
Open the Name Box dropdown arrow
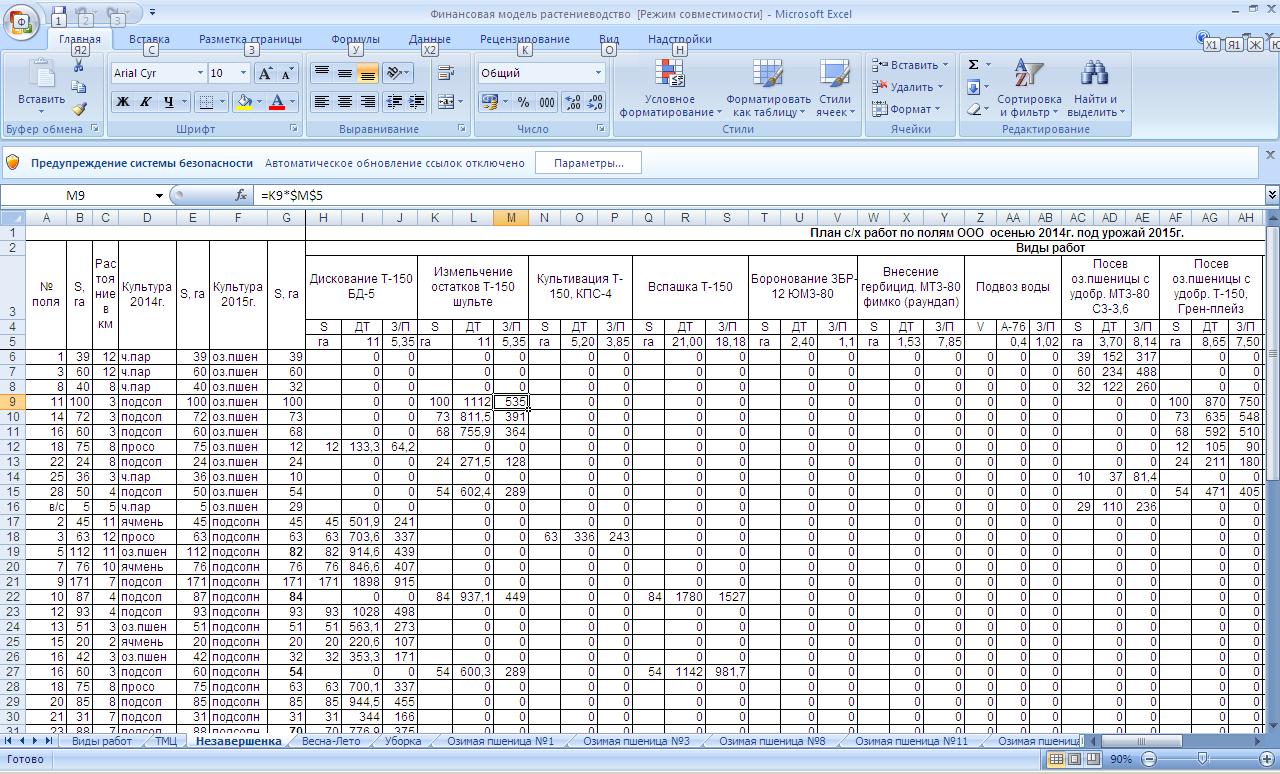(158, 195)
